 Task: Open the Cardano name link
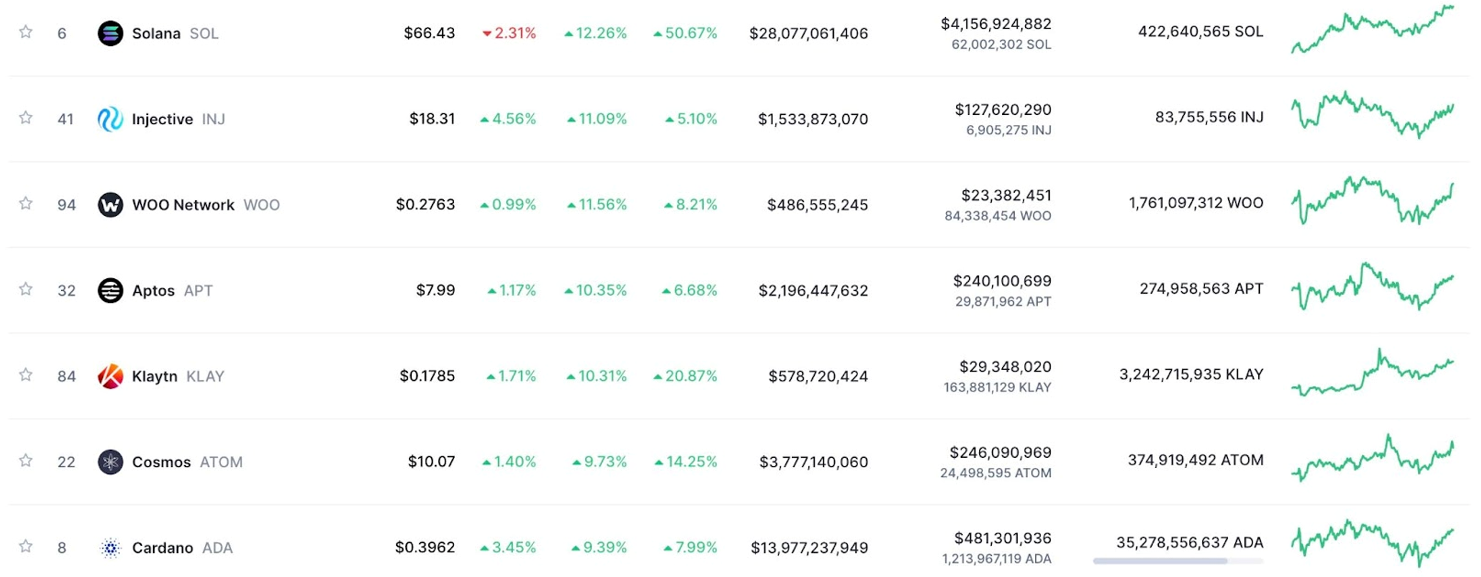162,548
